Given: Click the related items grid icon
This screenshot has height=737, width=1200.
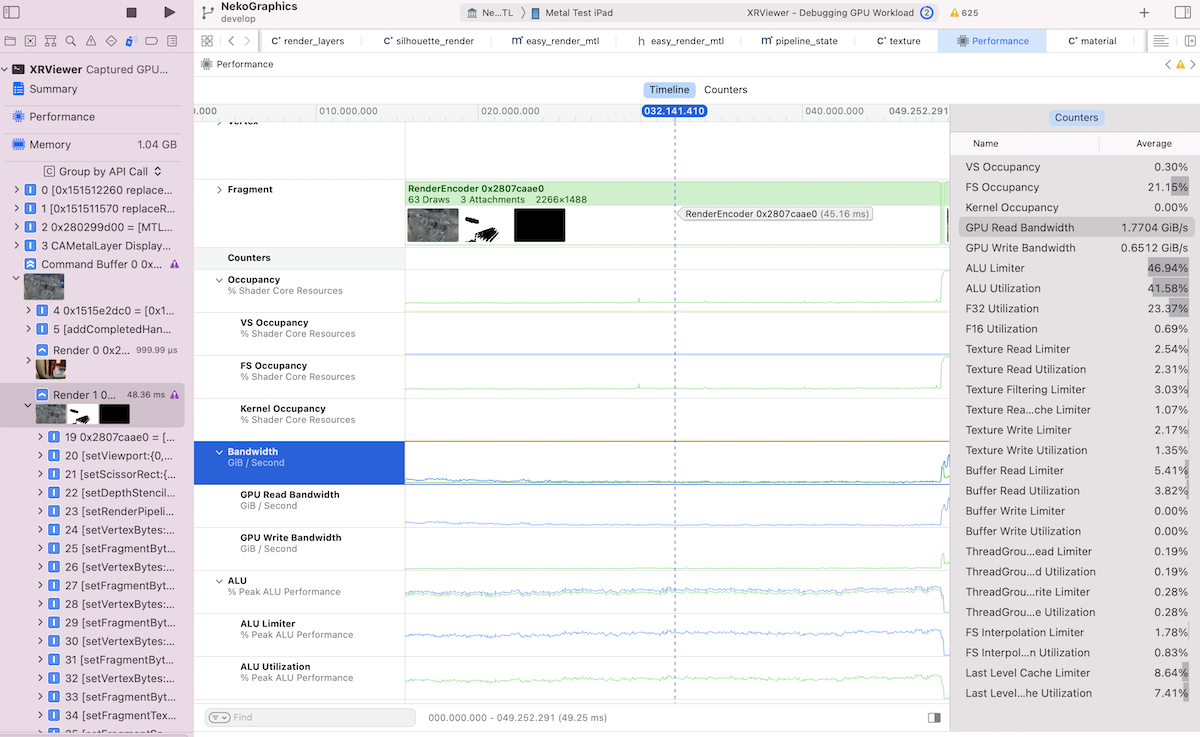Looking at the screenshot, I should pyautogui.click(x=207, y=41).
